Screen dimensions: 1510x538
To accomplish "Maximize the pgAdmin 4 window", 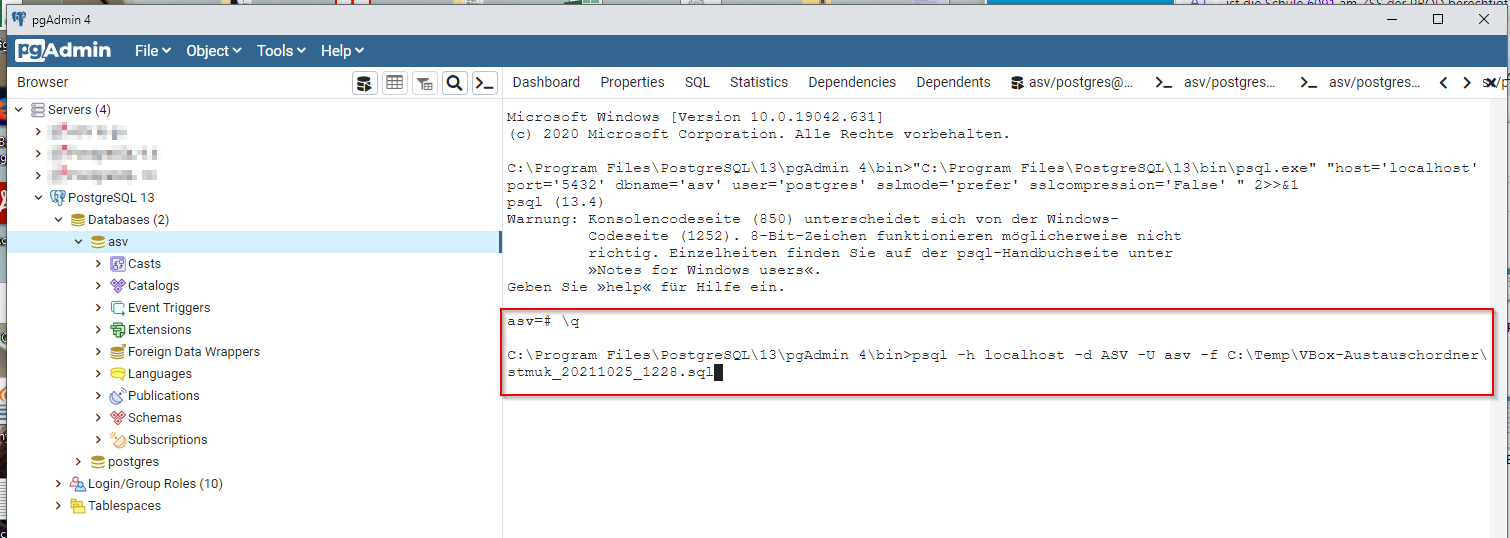I will [x=1438, y=19].
